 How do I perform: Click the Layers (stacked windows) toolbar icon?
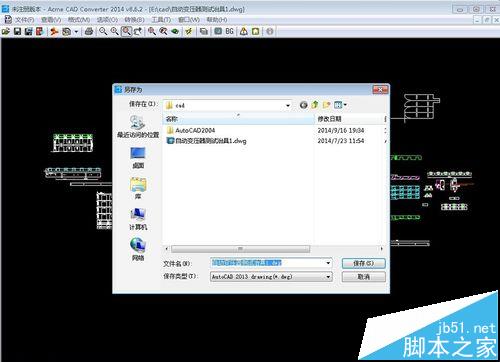204,31
